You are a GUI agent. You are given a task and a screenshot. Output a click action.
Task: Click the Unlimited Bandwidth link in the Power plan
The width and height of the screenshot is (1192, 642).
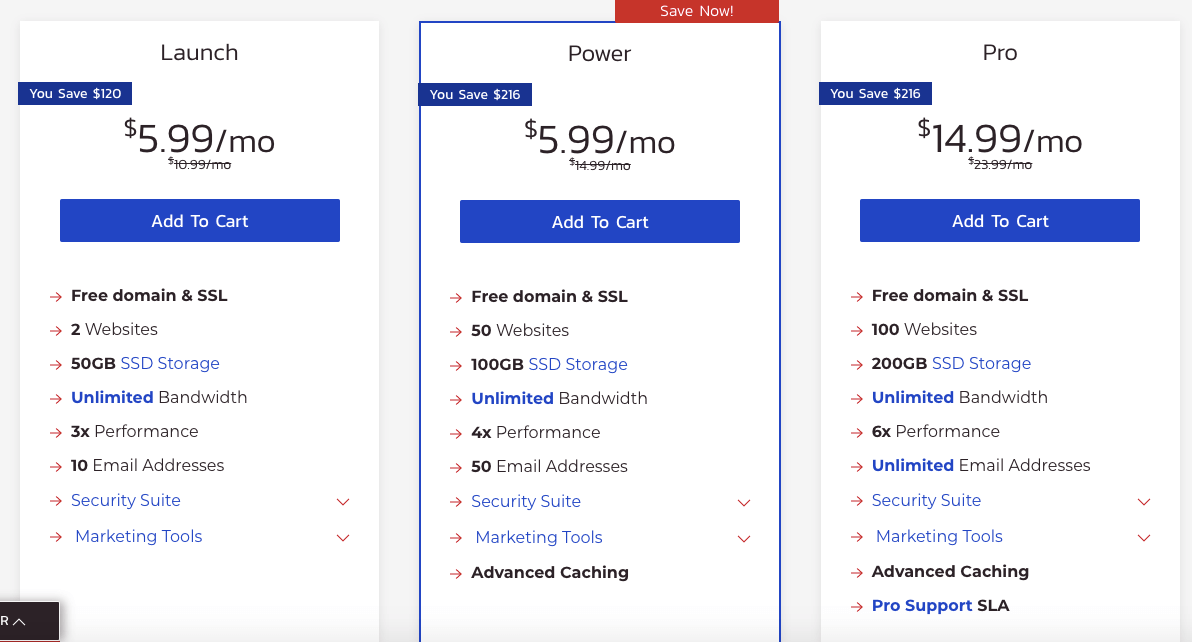512,398
